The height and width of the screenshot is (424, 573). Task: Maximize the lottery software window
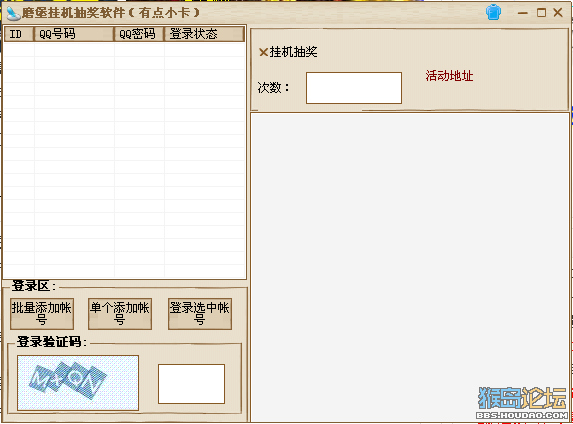click(541, 13)
